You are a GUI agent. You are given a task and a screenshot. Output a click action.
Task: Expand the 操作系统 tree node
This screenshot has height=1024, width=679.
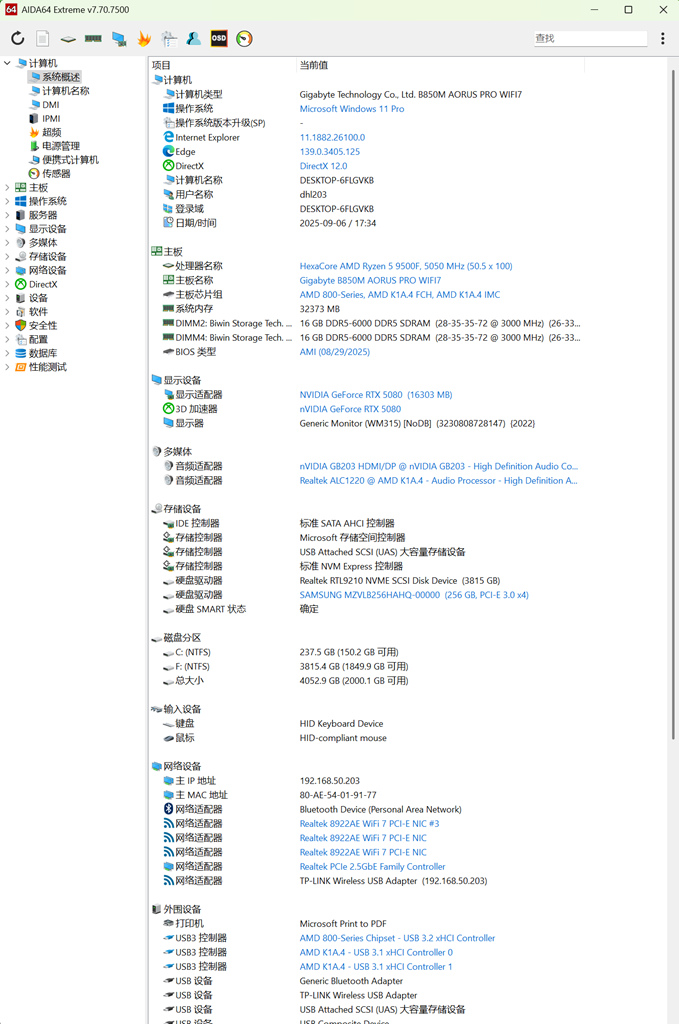7,201
